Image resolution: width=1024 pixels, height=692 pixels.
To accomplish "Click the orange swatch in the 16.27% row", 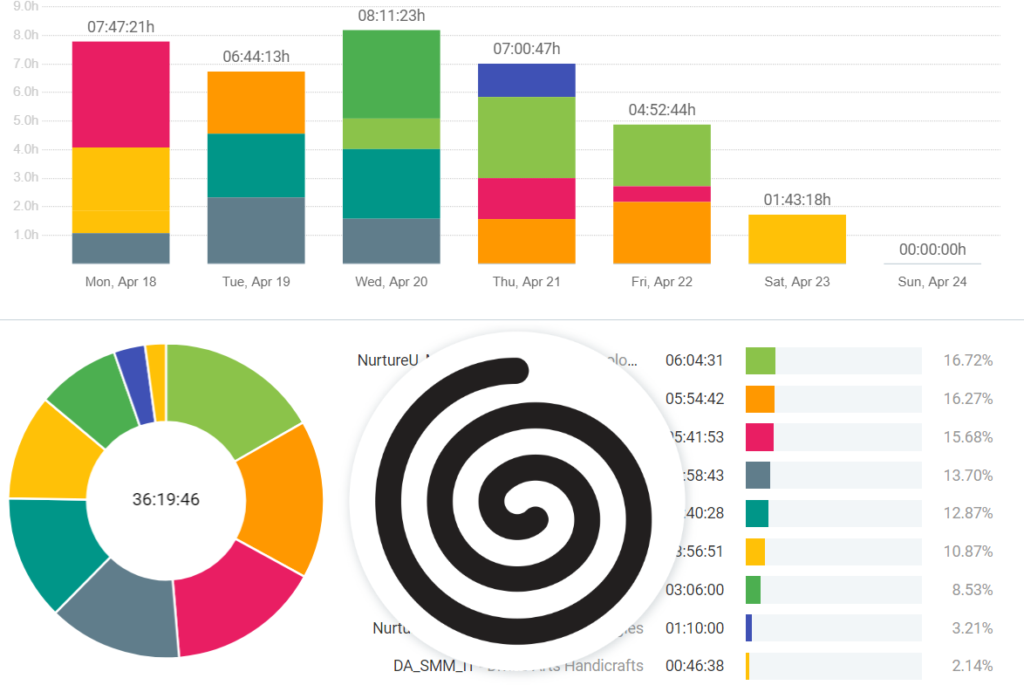I will [760, 399].
